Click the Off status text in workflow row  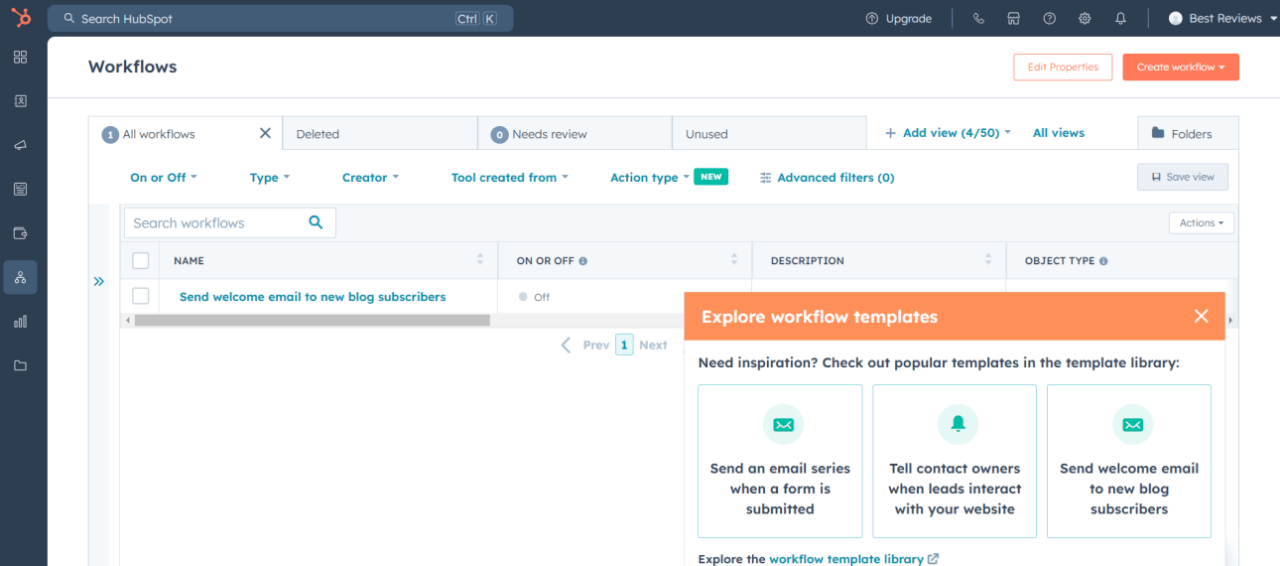pos(542,297)
